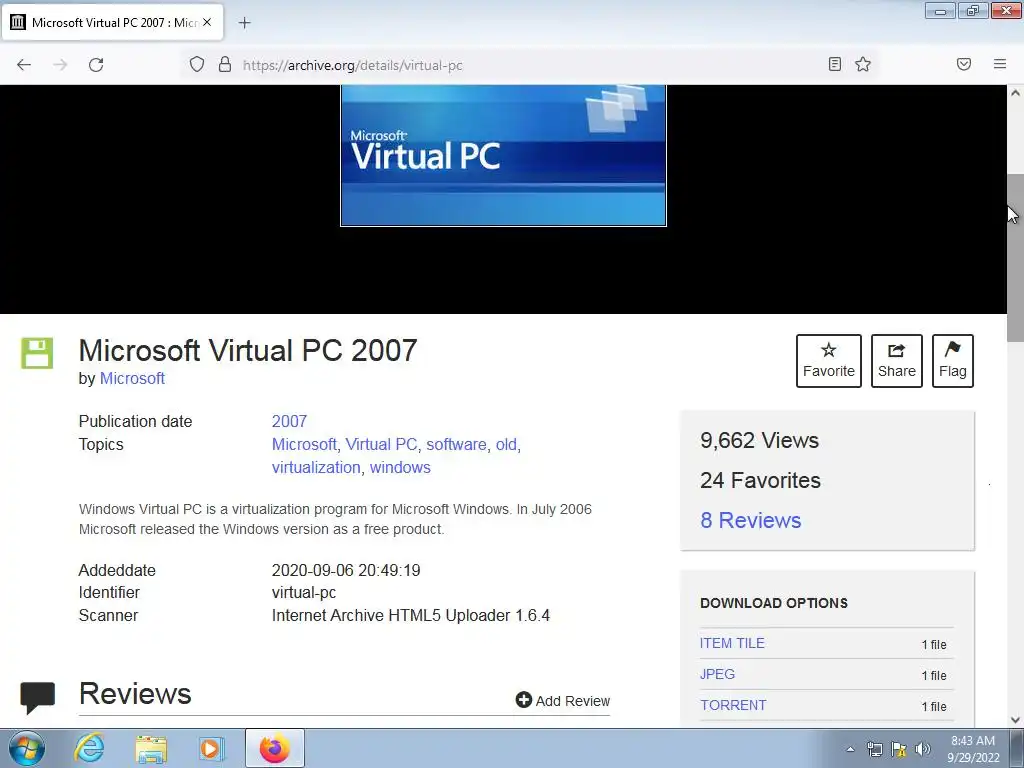Viewport: 1024px width, 768px height.
Task: Open Windows Media Player from taskbar
Action: pyautogui.click(x=212, y=748)
